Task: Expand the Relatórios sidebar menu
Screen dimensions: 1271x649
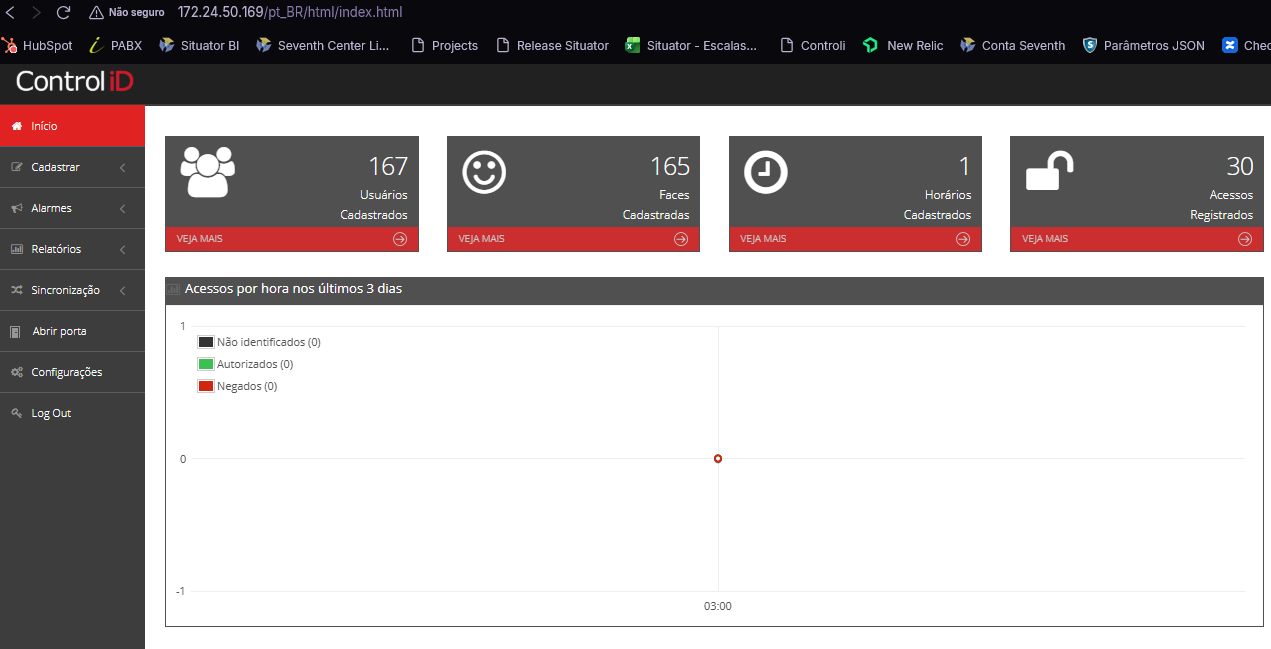Action: click(x=72, y=249)
